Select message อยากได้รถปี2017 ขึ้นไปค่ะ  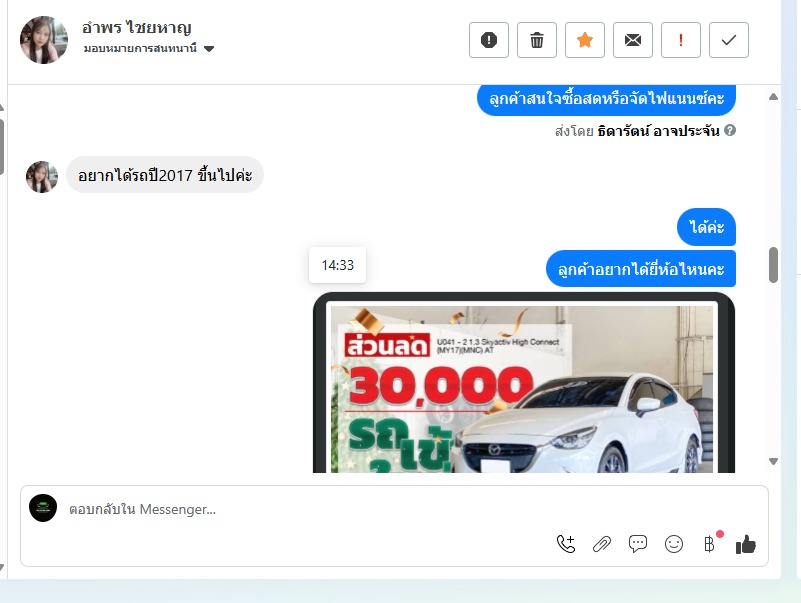(165, 175)
